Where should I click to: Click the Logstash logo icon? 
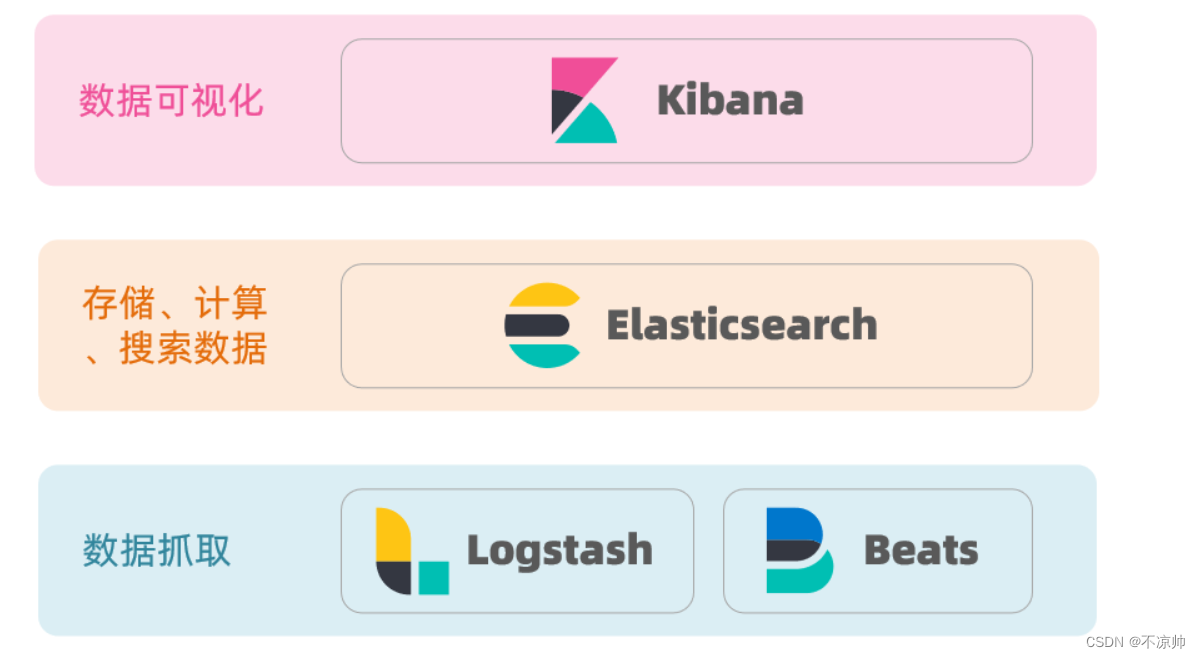(412, 551)
